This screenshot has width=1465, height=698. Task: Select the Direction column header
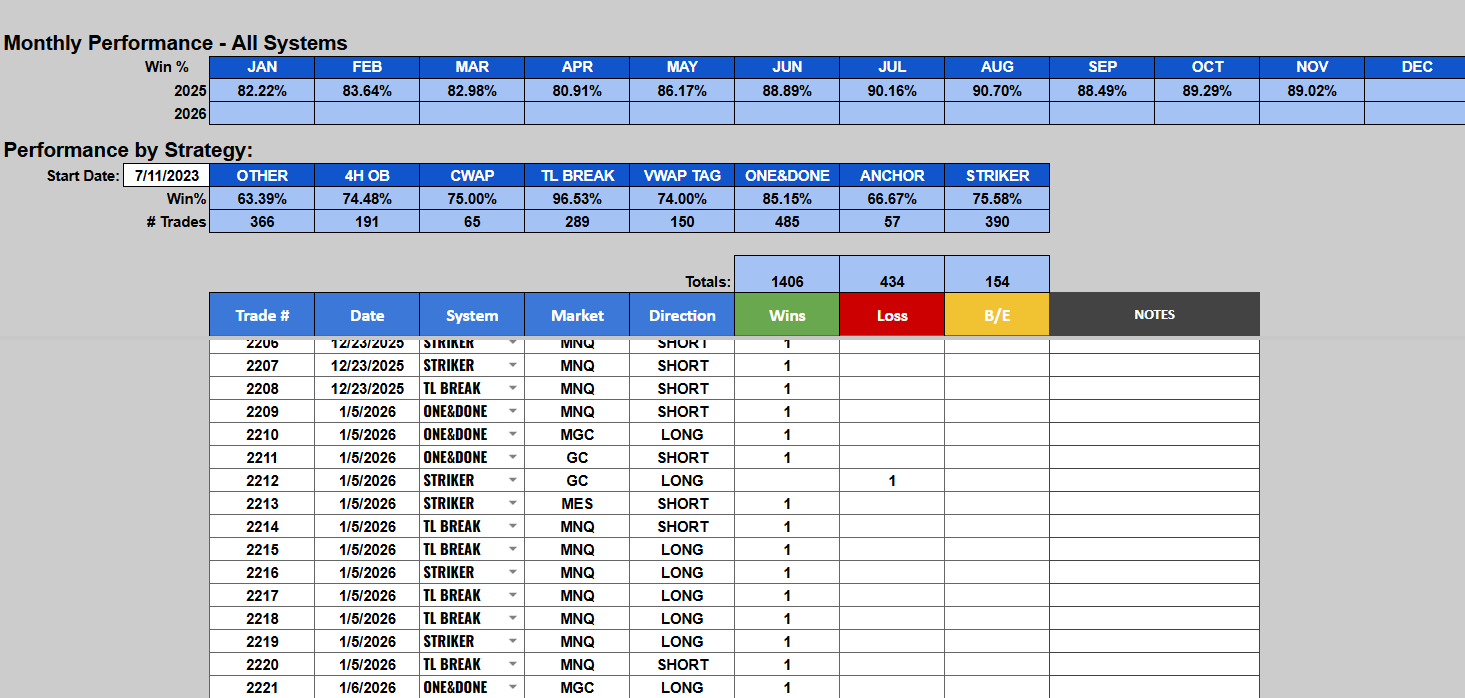682,315
